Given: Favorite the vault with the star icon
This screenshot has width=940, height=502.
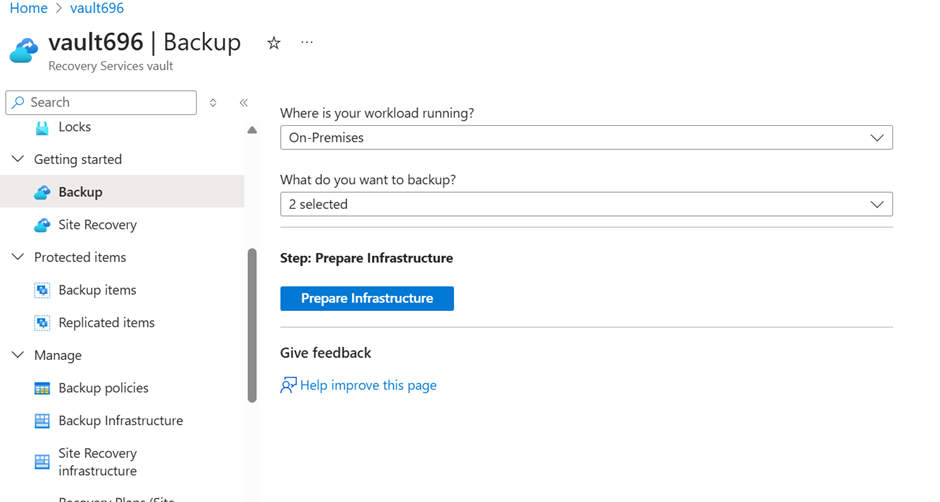Looking at the screenshot, I should [274, 43].
